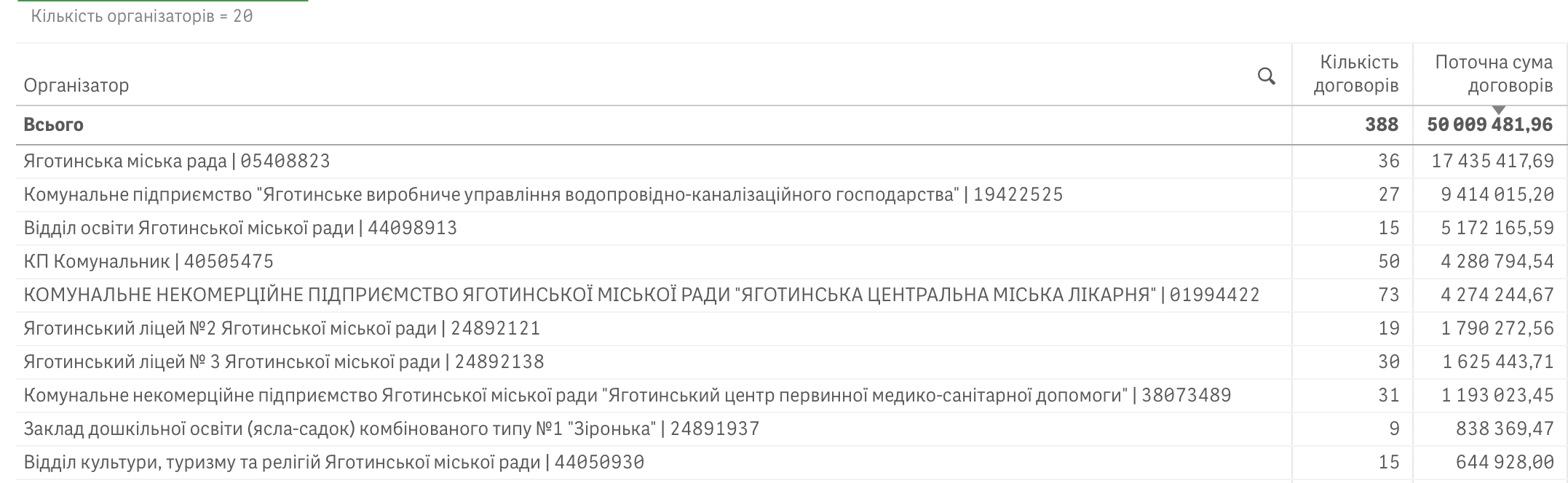Select Яготинський ліцей № 3 organizer
The image size is (1568, 483).
click(284, 362)
